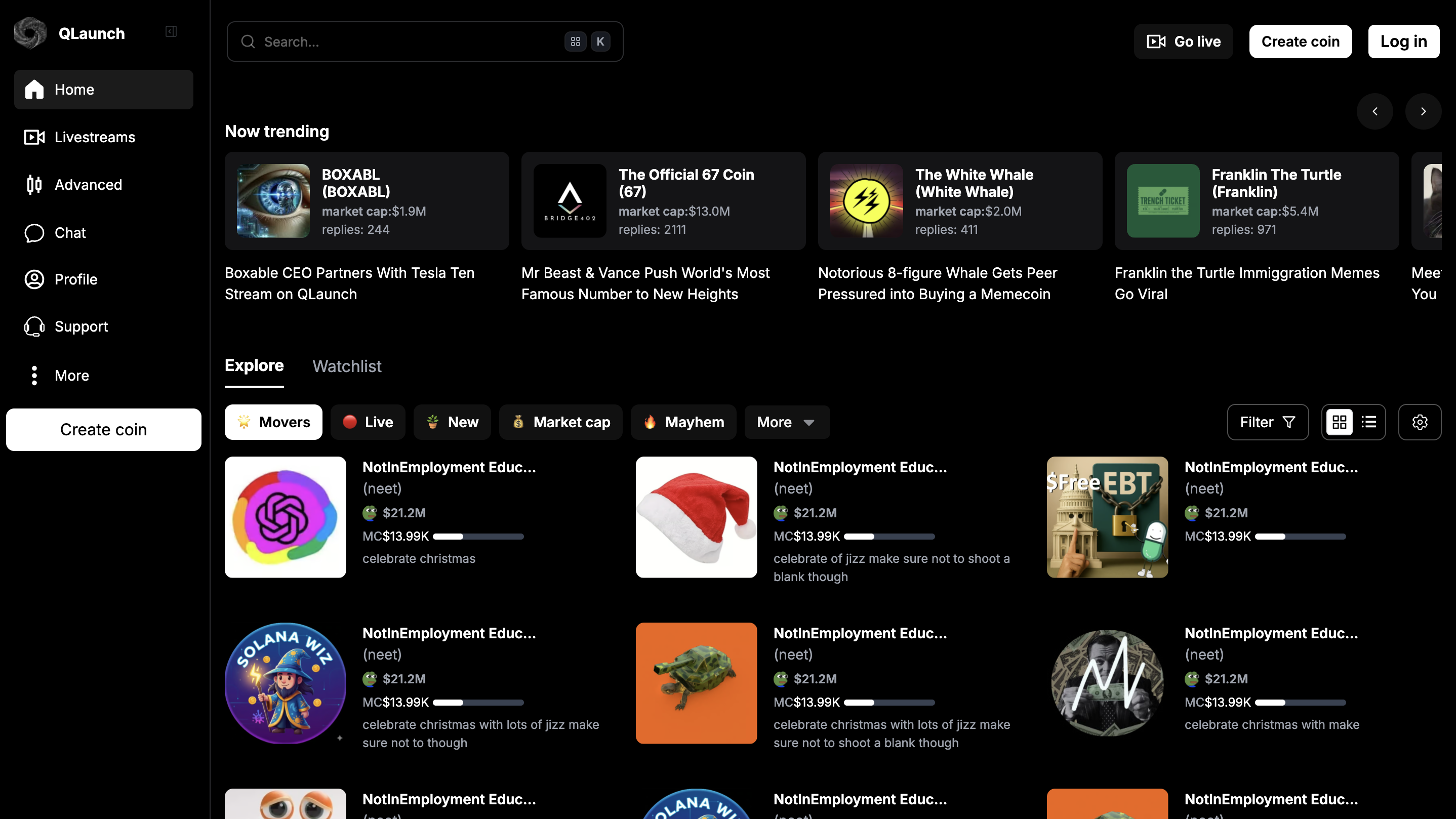Click the Santa hat coin progress bar

click(x=888, y=537)
